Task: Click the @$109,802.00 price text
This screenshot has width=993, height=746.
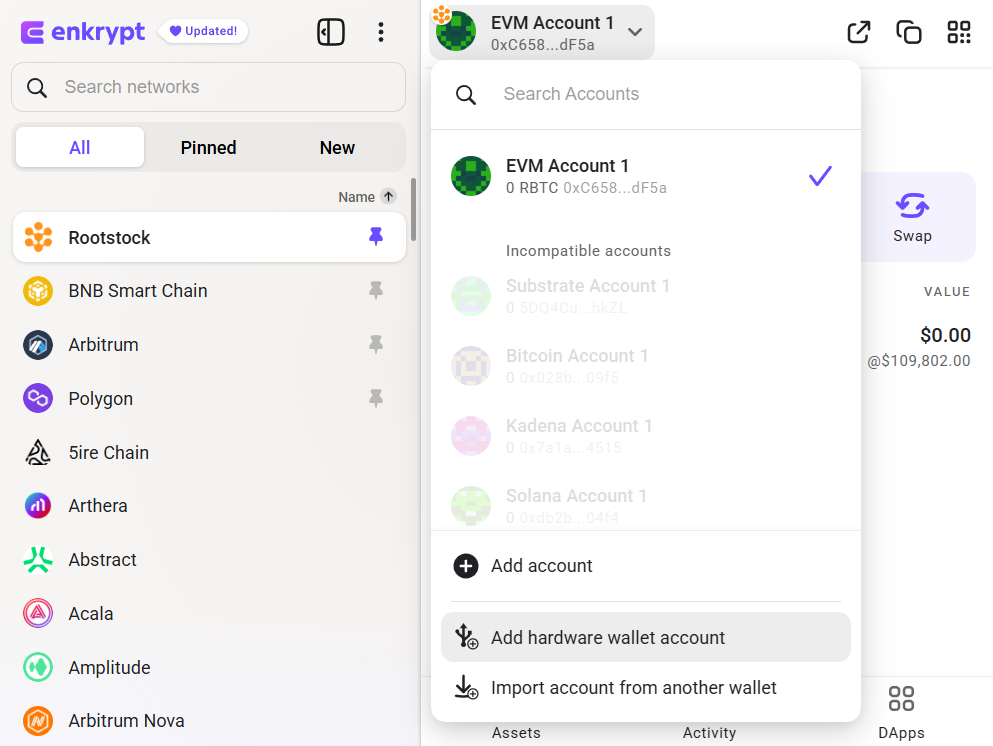Action: [918, 360]
